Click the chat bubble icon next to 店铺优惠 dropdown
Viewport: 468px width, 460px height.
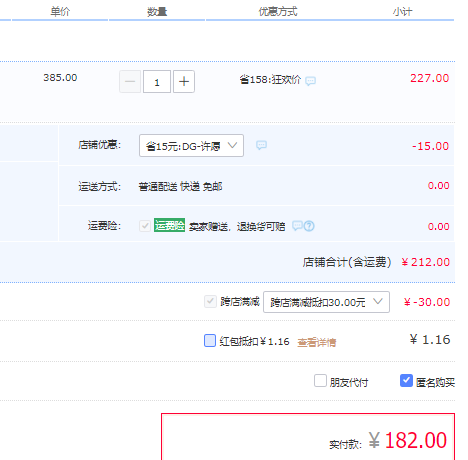[261, 145]
